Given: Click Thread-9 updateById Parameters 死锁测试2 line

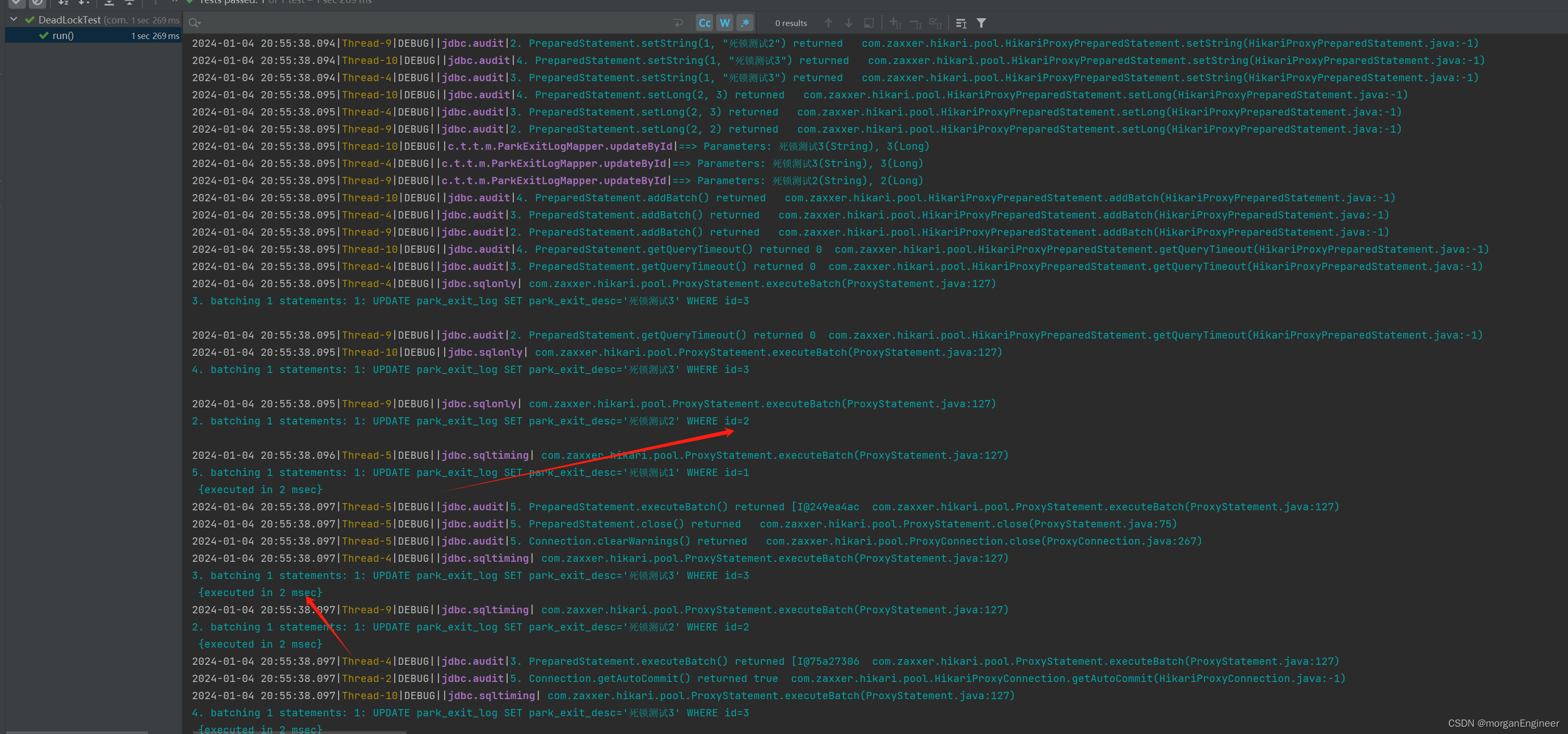Looking at the screenshot, I should click(558, 180).
